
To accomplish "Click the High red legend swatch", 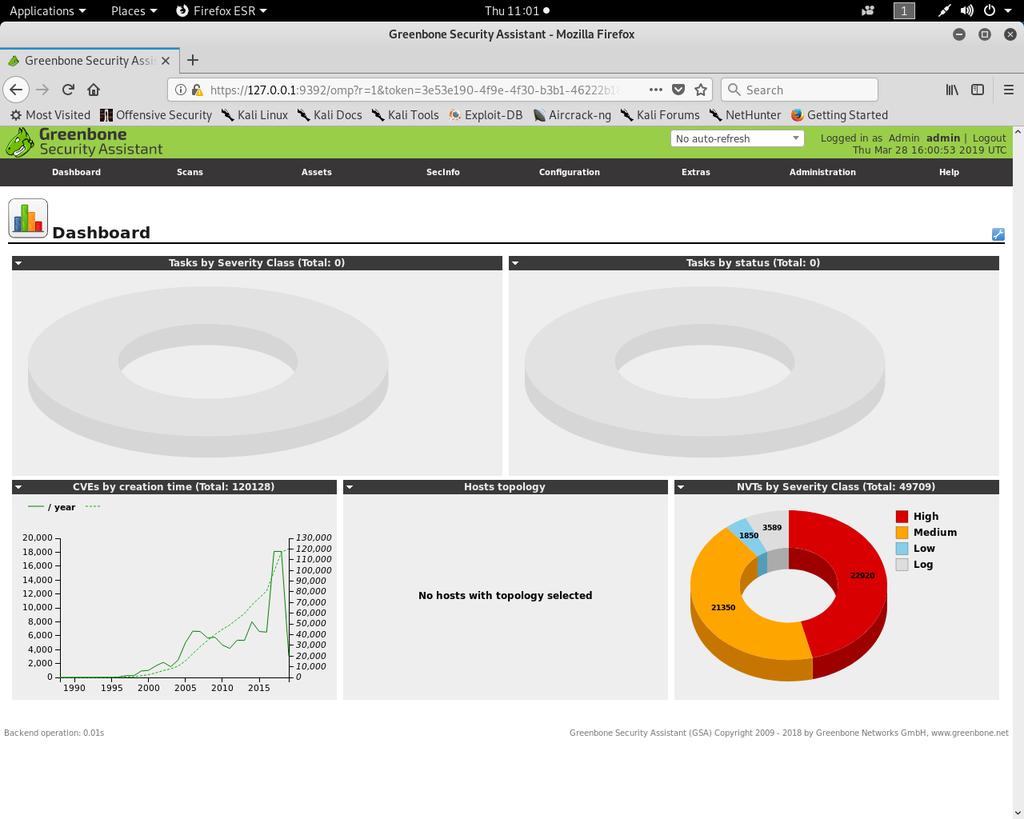I will click(x=902, y=517).
